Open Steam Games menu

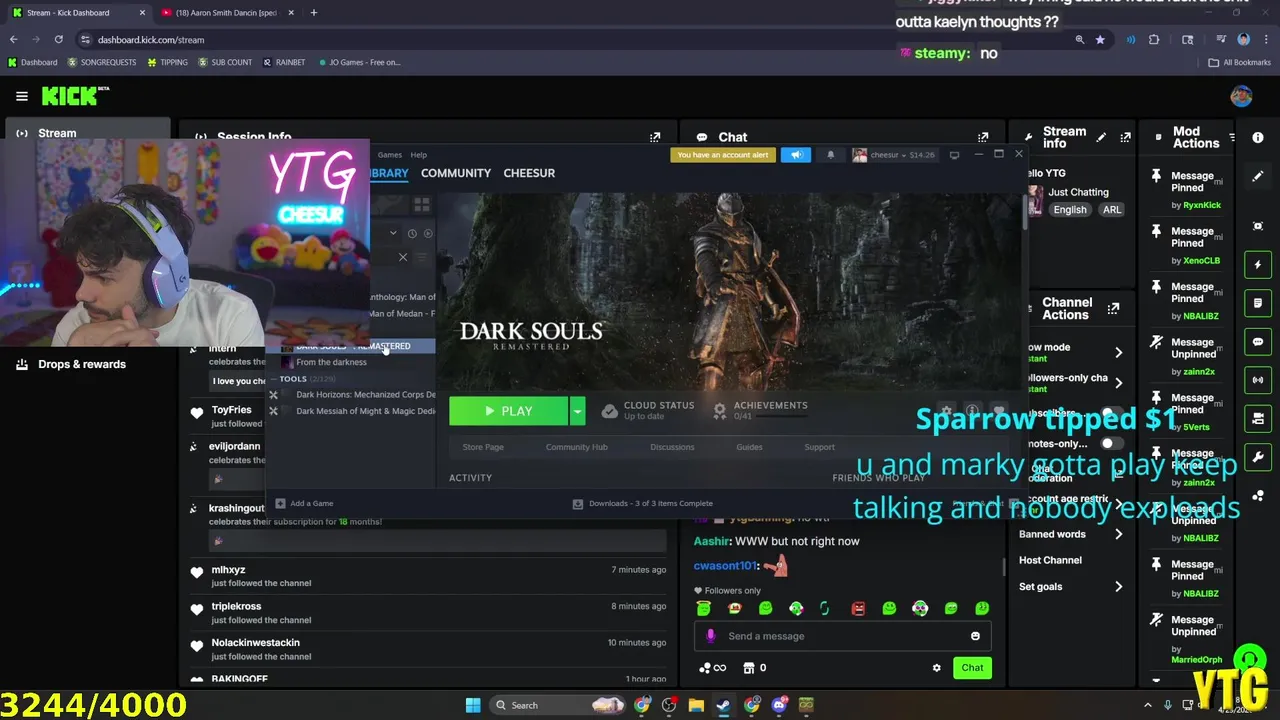390,155
